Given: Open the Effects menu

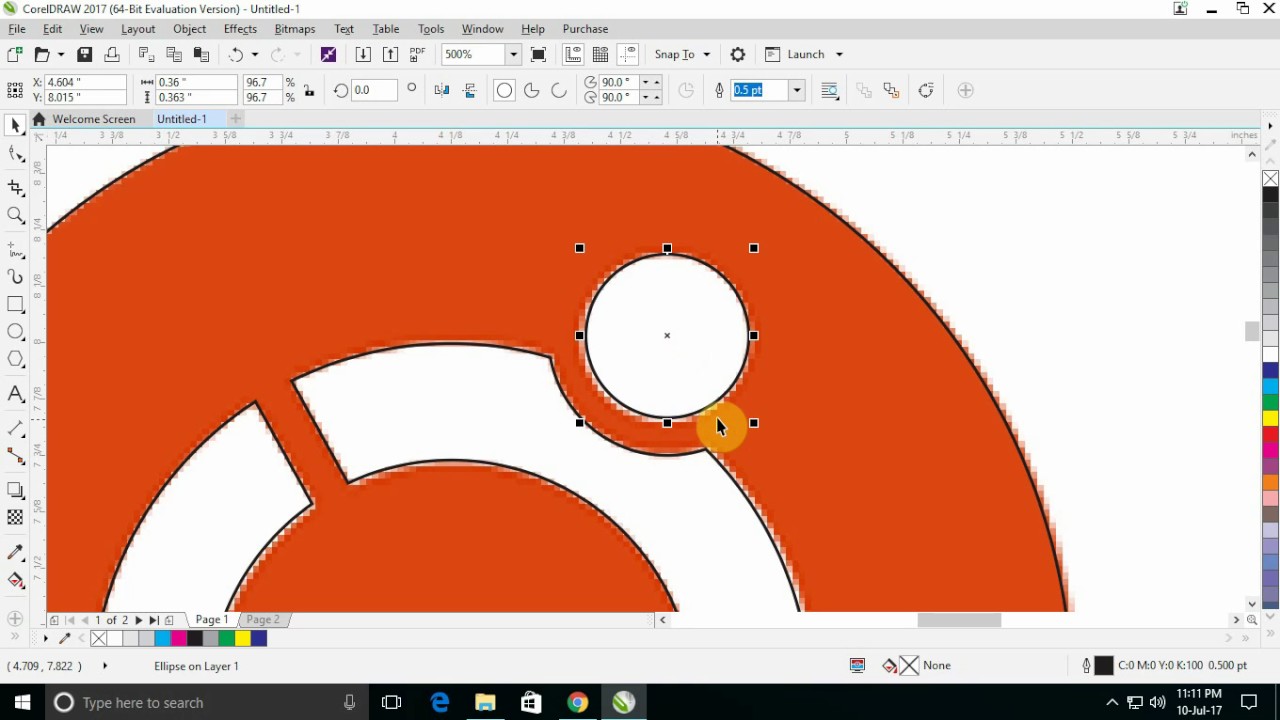Looking at the screenshot, I should (240, 29).
